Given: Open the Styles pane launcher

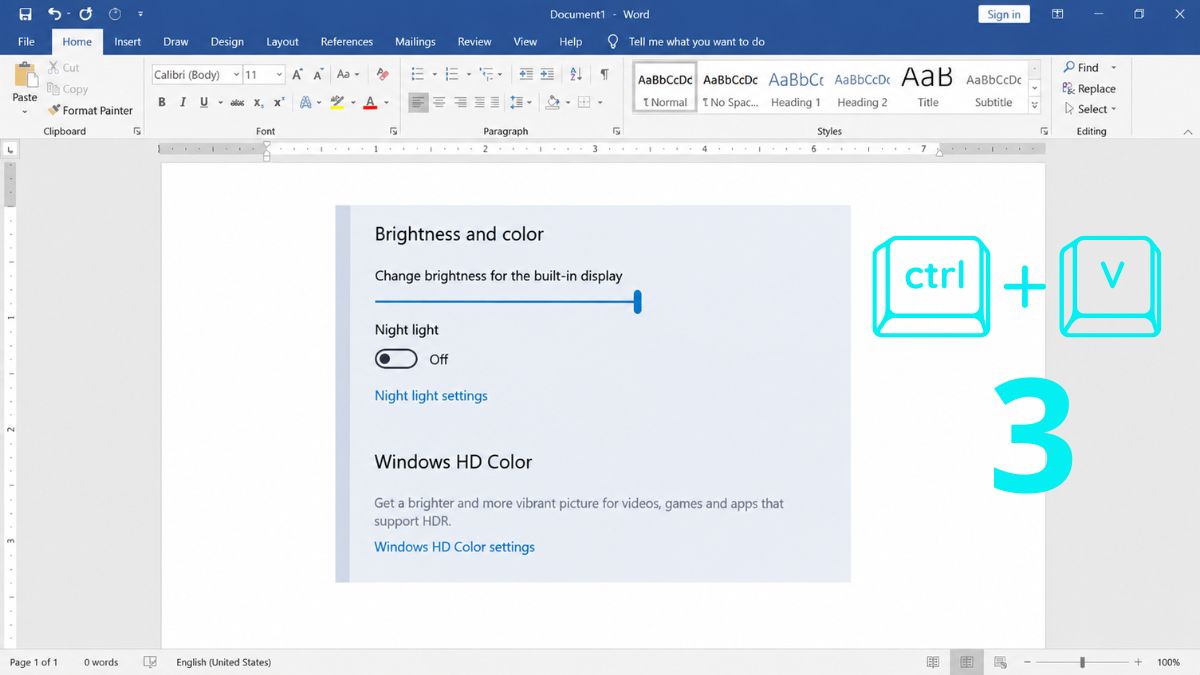Looking at the screenshot, I should (x=1044, y=131).
